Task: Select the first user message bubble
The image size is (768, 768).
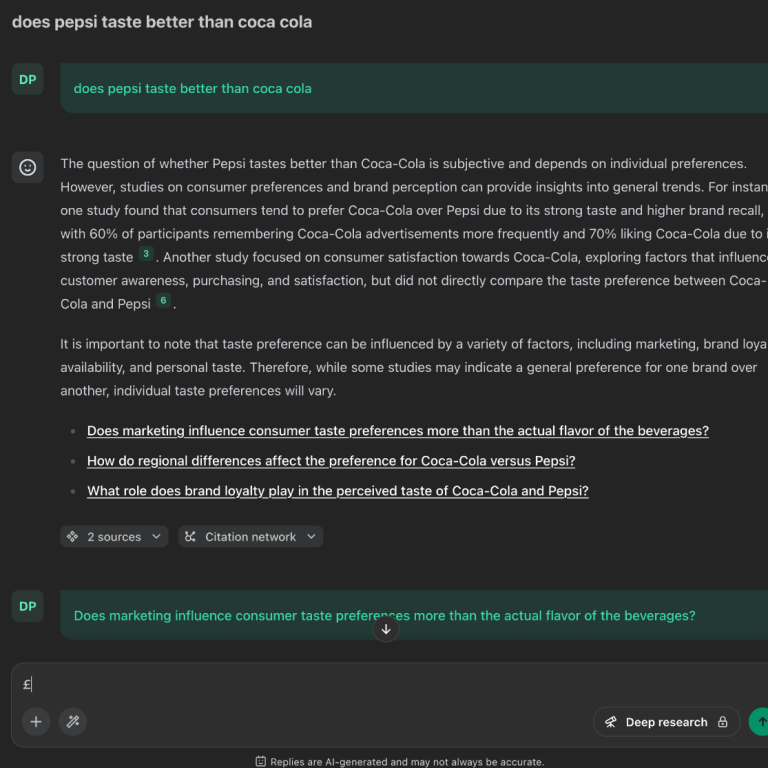Action: click(x=400, y=88)
